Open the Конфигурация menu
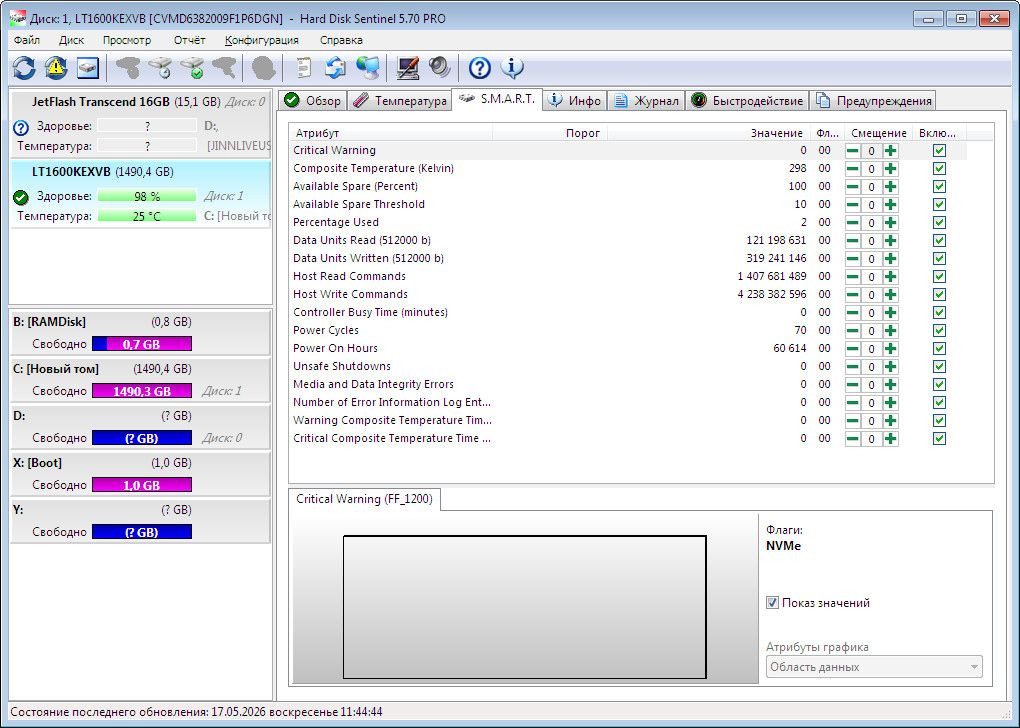The image size is (1020, 728). 262,40
